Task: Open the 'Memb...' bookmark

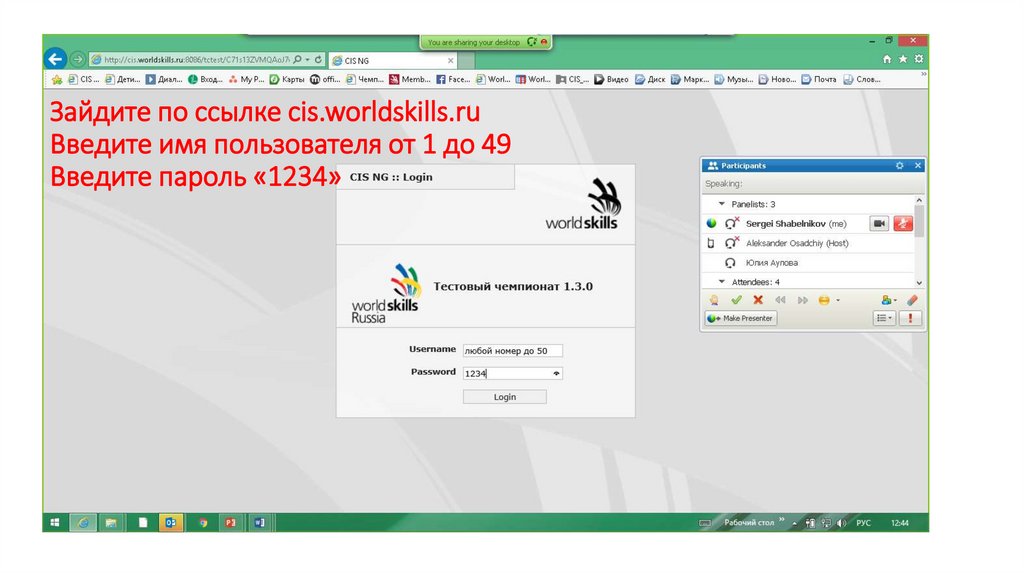Action: (409, 80)
